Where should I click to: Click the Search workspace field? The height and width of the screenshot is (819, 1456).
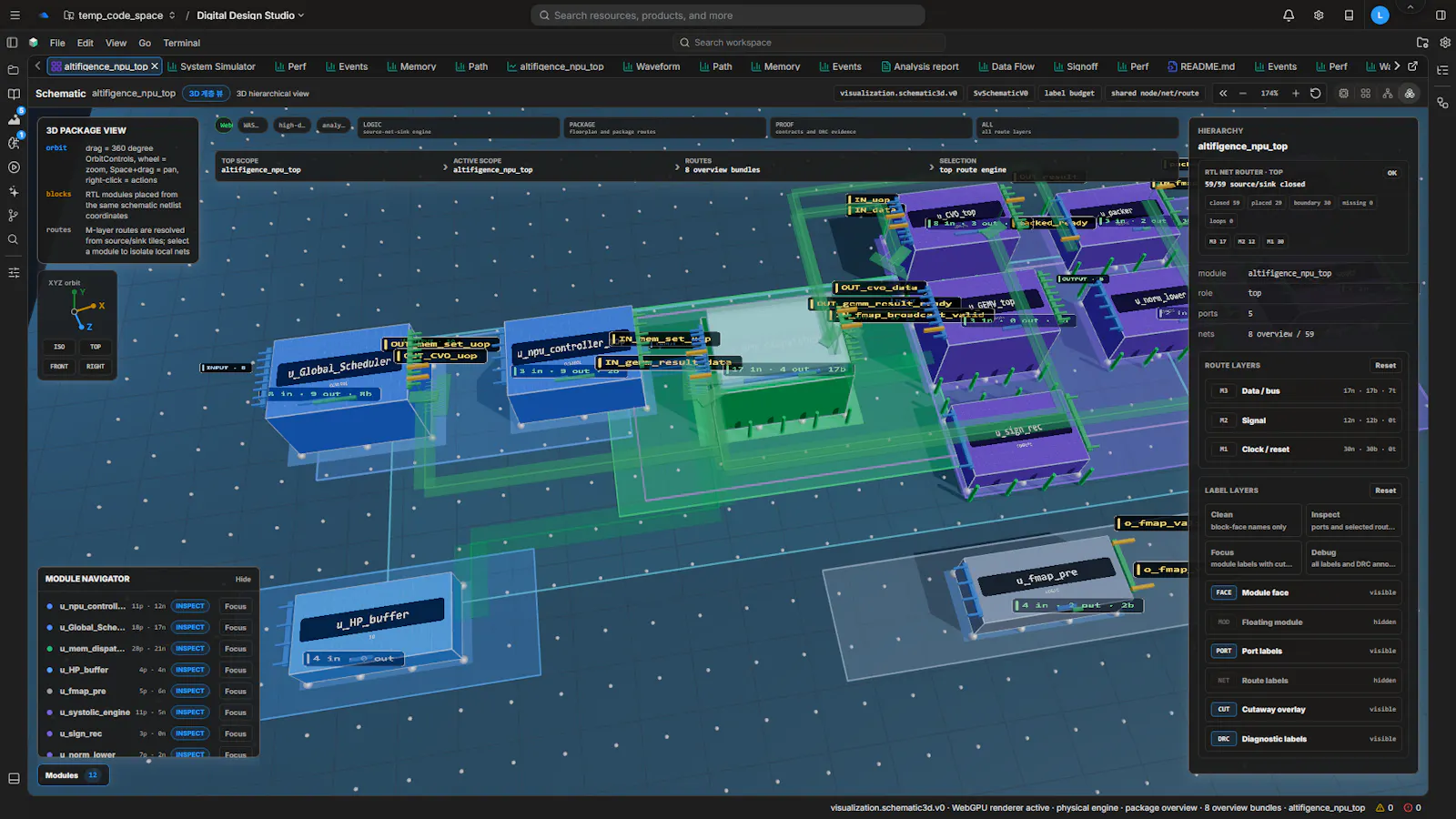(810, 43)
